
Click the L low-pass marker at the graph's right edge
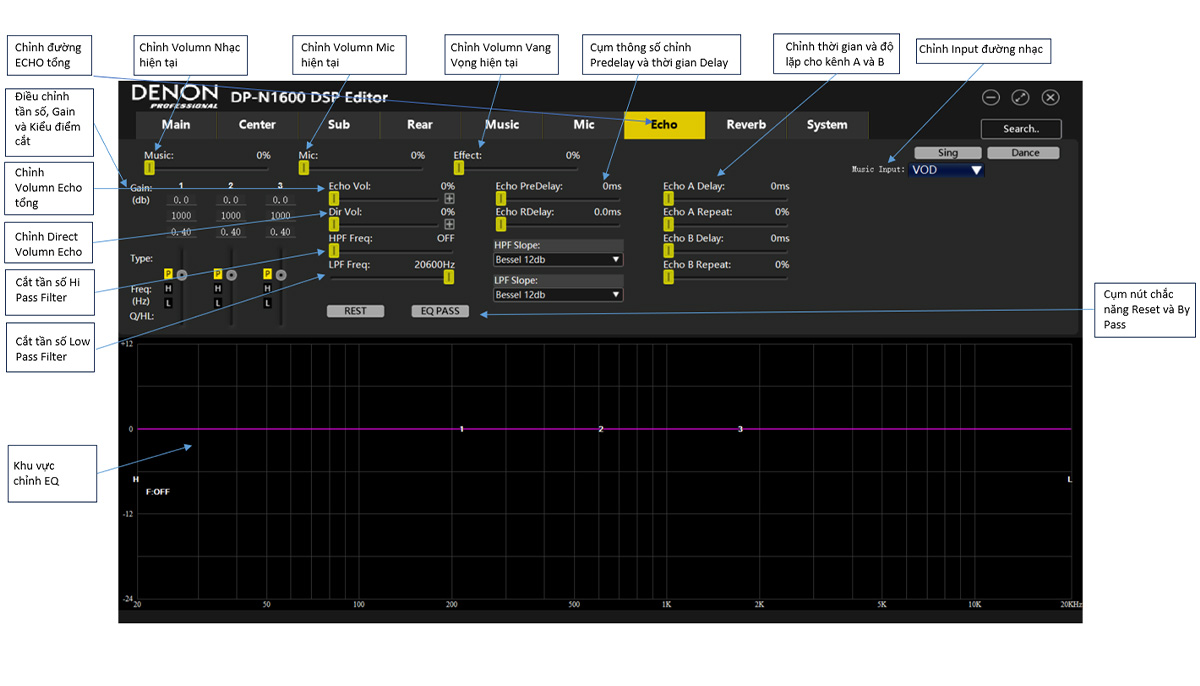pos(1069,479)
